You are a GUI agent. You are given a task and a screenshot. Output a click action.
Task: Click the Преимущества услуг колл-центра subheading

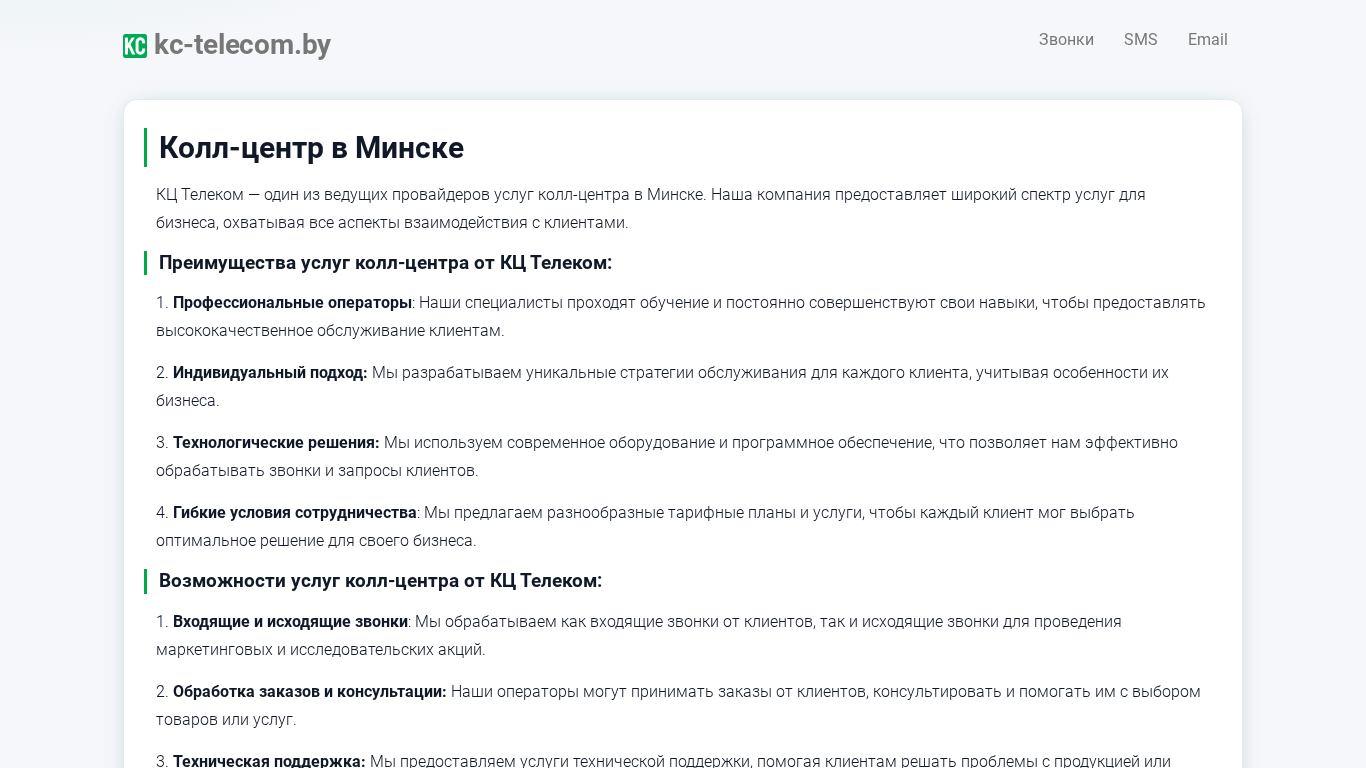click(385, 263)
